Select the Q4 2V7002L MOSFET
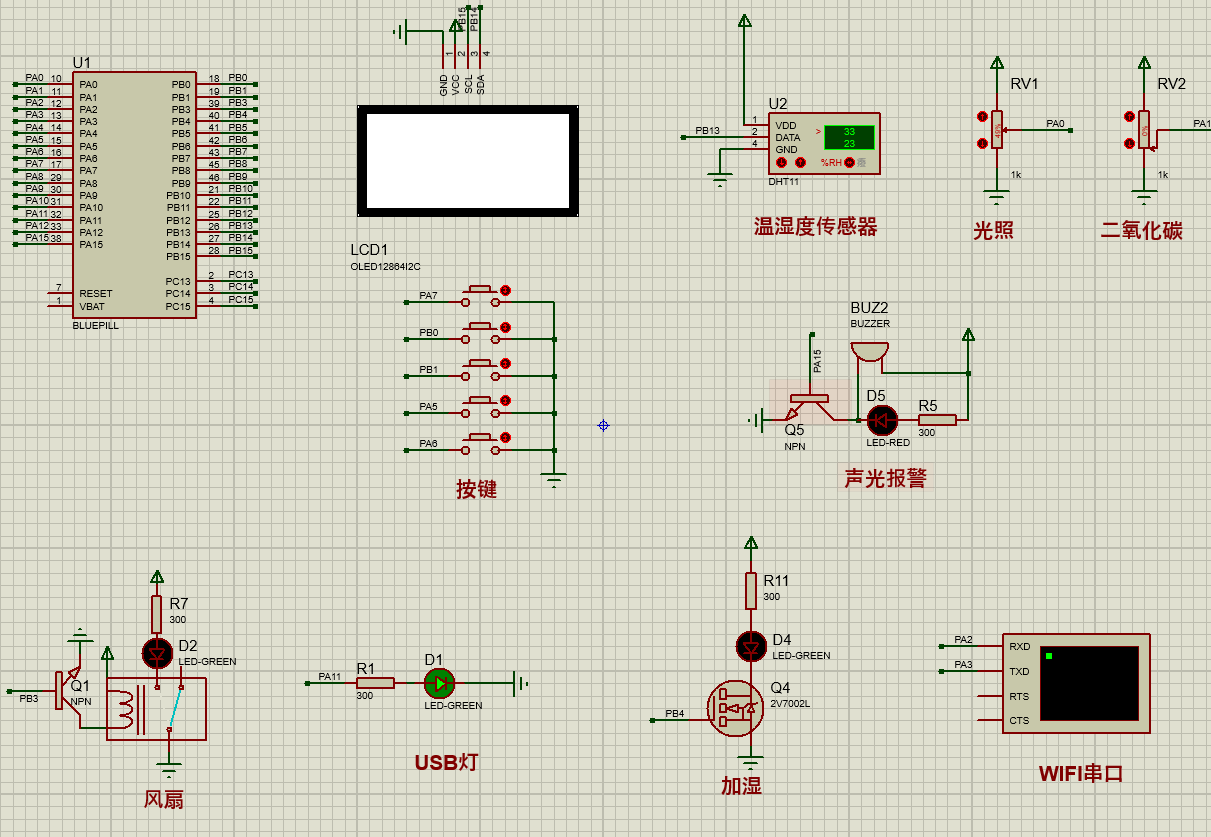Screen dimensions: 1211x837 click(736, 708)
